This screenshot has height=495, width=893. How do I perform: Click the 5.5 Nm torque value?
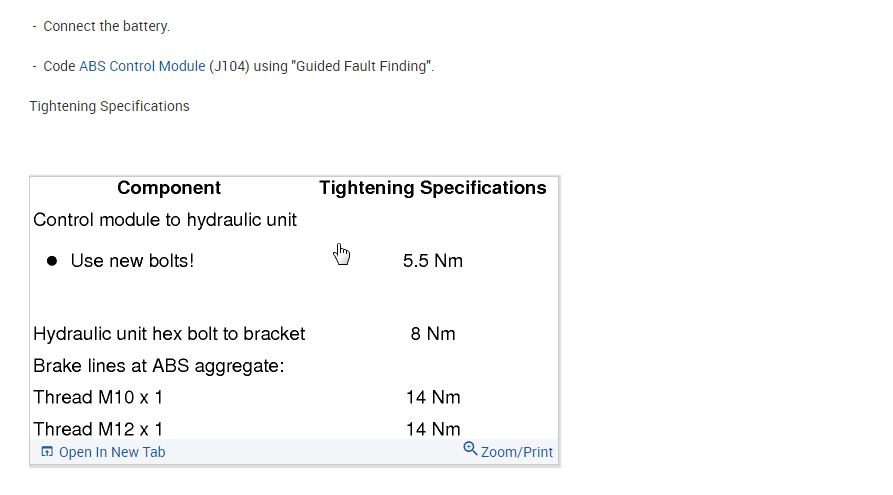tap(432, 261)
